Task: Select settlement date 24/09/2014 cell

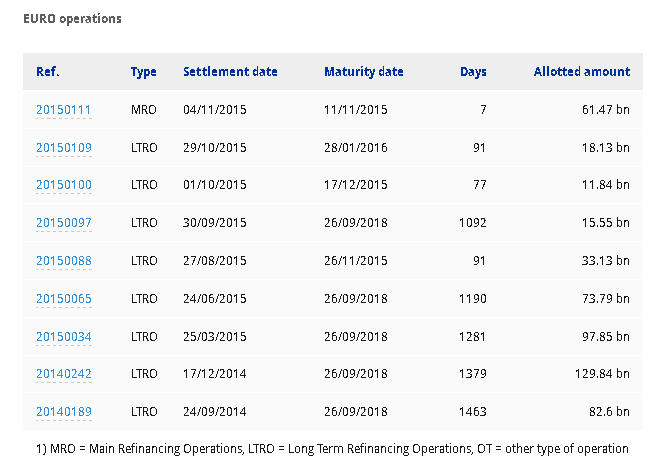Action: click(x=214, y=412)
